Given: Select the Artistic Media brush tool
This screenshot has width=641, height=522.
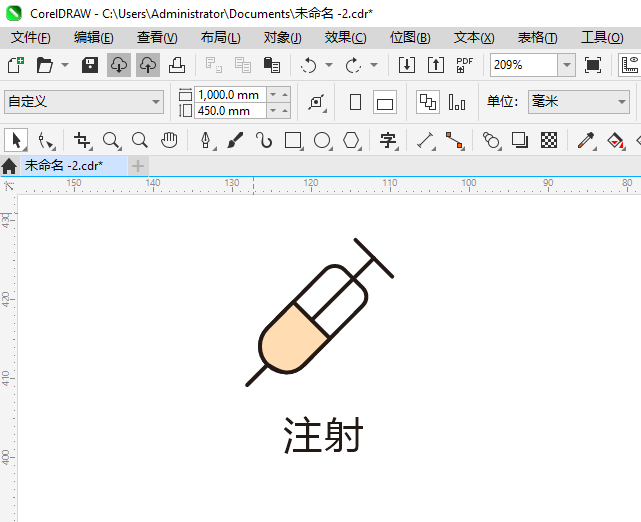Looking at the screenshot, I should coord(235,140).
